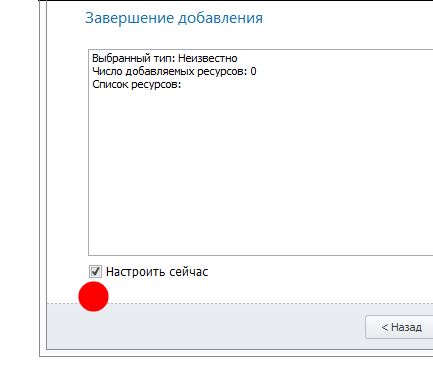Viewport: 433px width, 380px height.
Task: Select the line "Число добавляемых ресурсов: 0"
Action: 174,71
